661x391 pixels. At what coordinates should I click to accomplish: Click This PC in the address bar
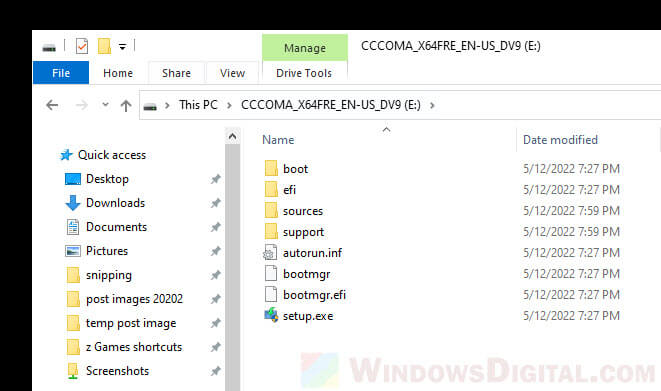[198, 105]
